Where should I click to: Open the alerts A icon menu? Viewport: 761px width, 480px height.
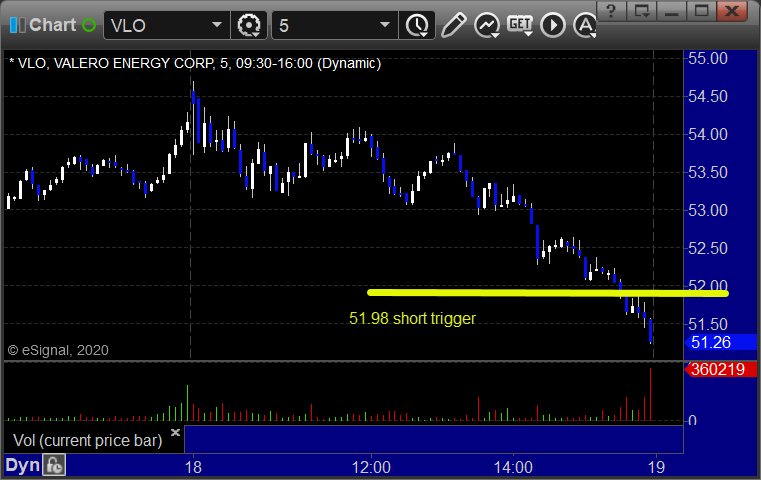(x=585, y=25)
